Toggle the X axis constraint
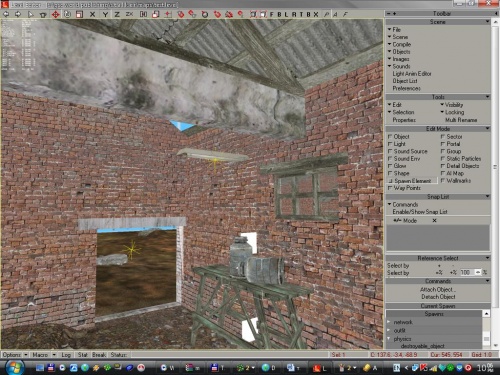This screenshot has height=375, width=500. pyautogui.click(x=92, y=14)
